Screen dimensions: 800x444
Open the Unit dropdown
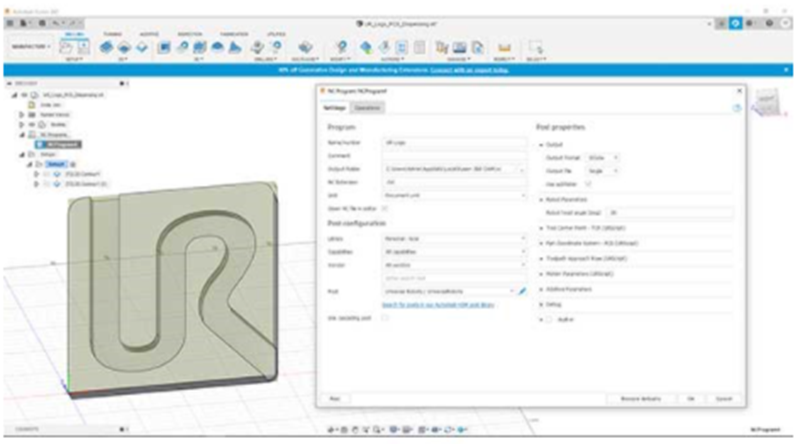454,195
